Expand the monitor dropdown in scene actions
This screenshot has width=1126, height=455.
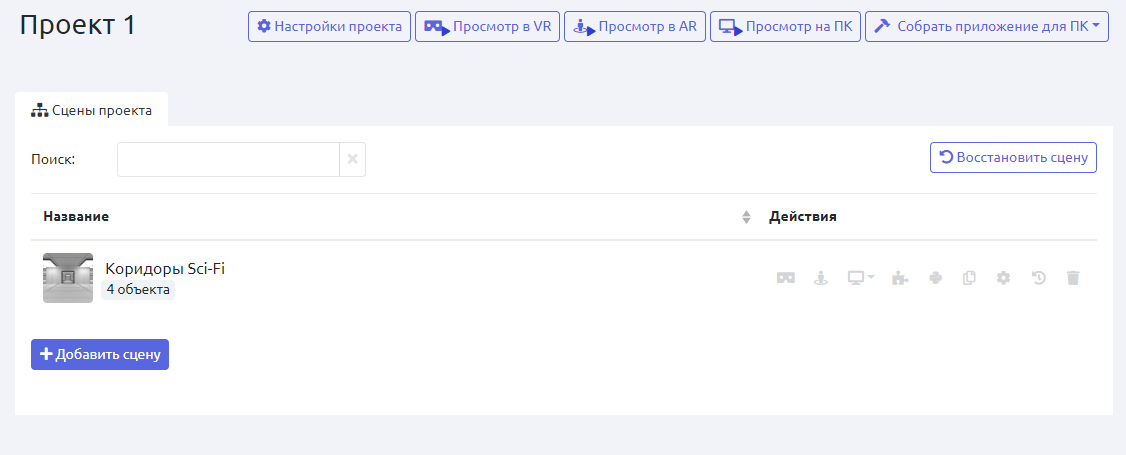(x=860, y=278)
